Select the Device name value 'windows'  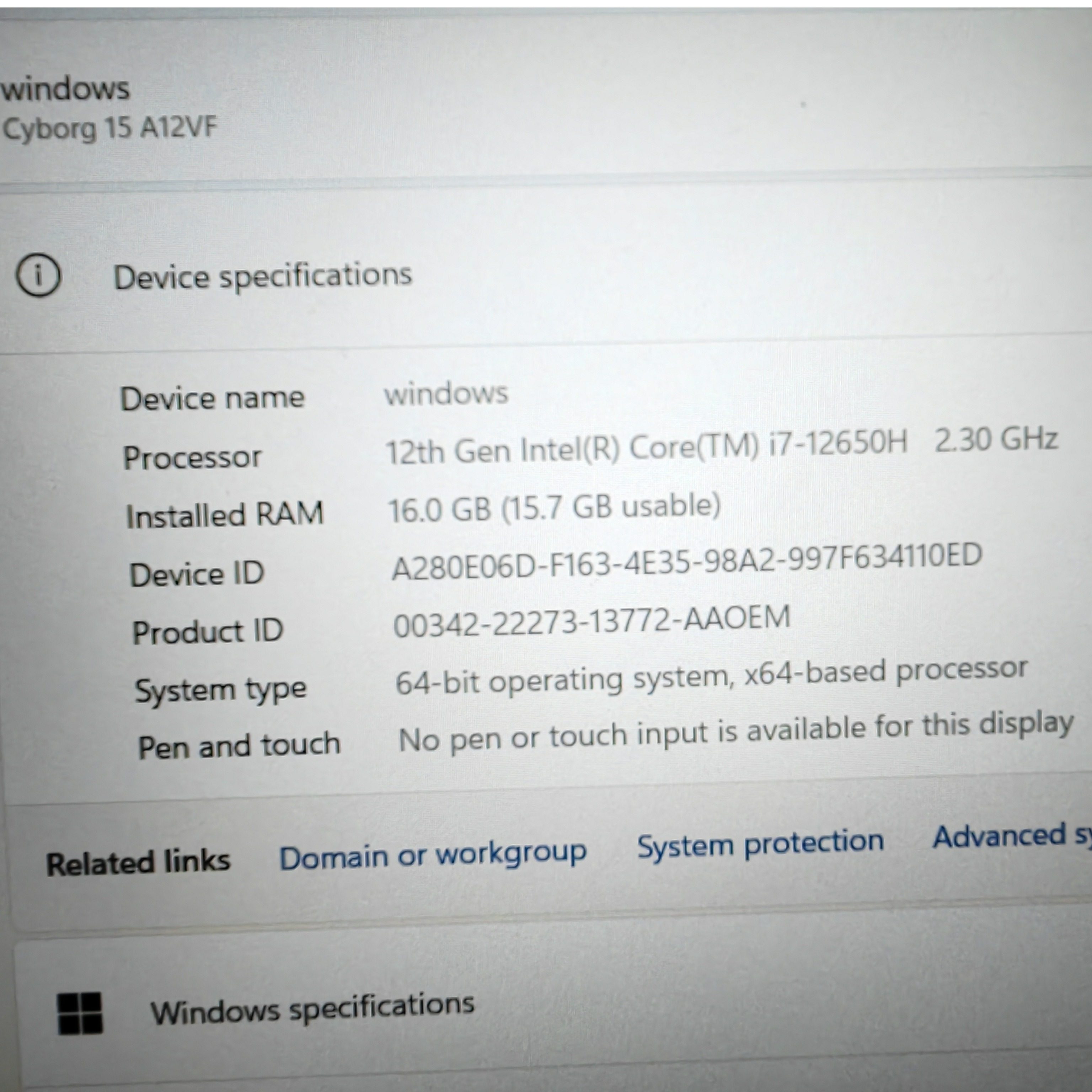tap(446, 393)
